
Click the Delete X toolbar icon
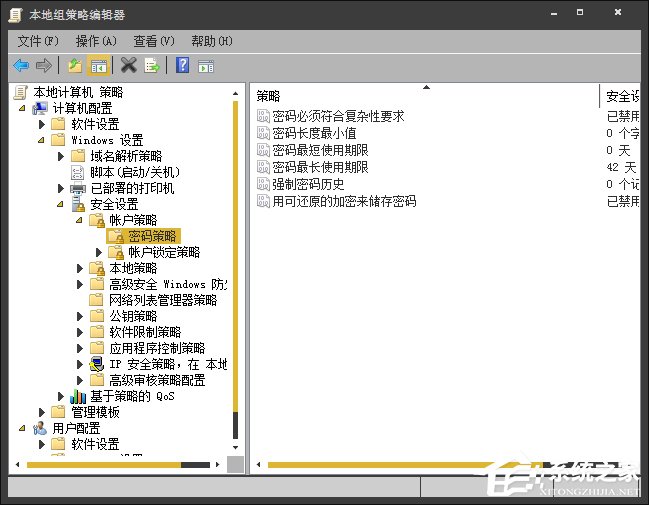[128, 65]
